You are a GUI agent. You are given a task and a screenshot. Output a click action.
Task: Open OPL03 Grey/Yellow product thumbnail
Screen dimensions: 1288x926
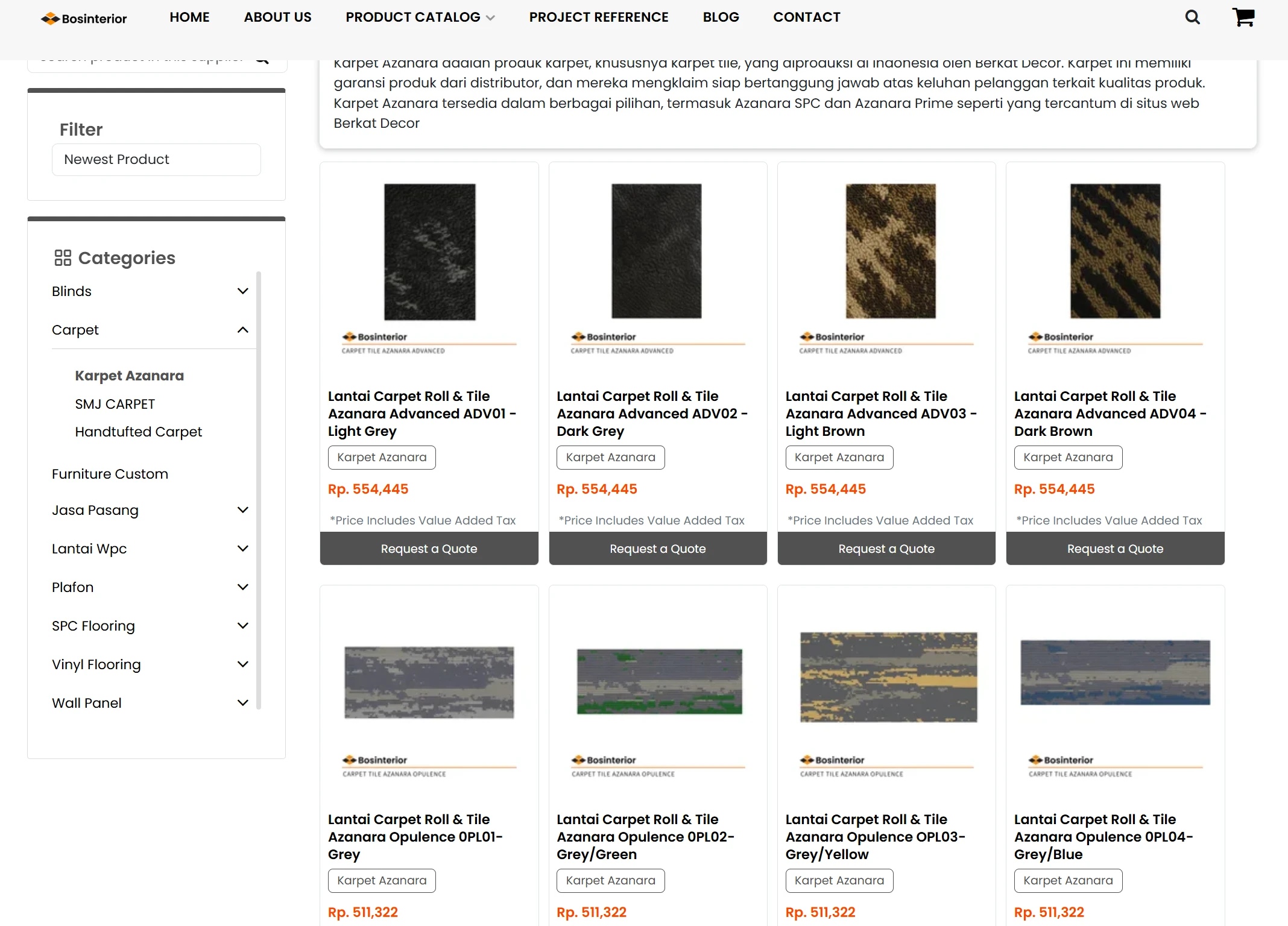pyautogui.click(x=886, y=693)
